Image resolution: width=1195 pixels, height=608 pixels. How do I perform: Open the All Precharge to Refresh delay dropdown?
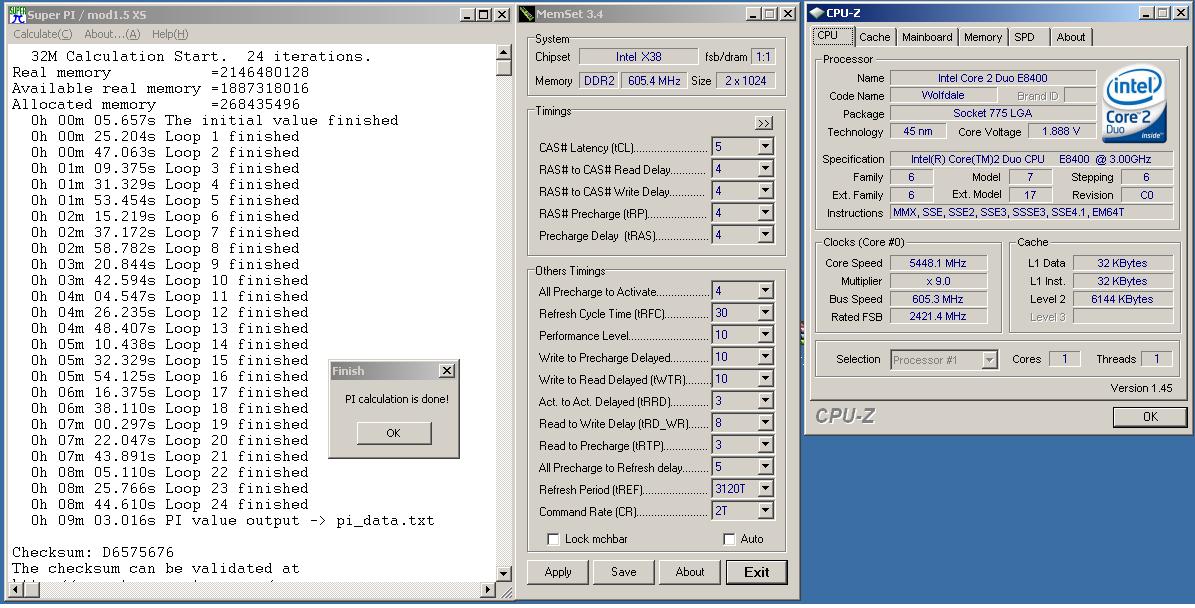coord(765,467)
